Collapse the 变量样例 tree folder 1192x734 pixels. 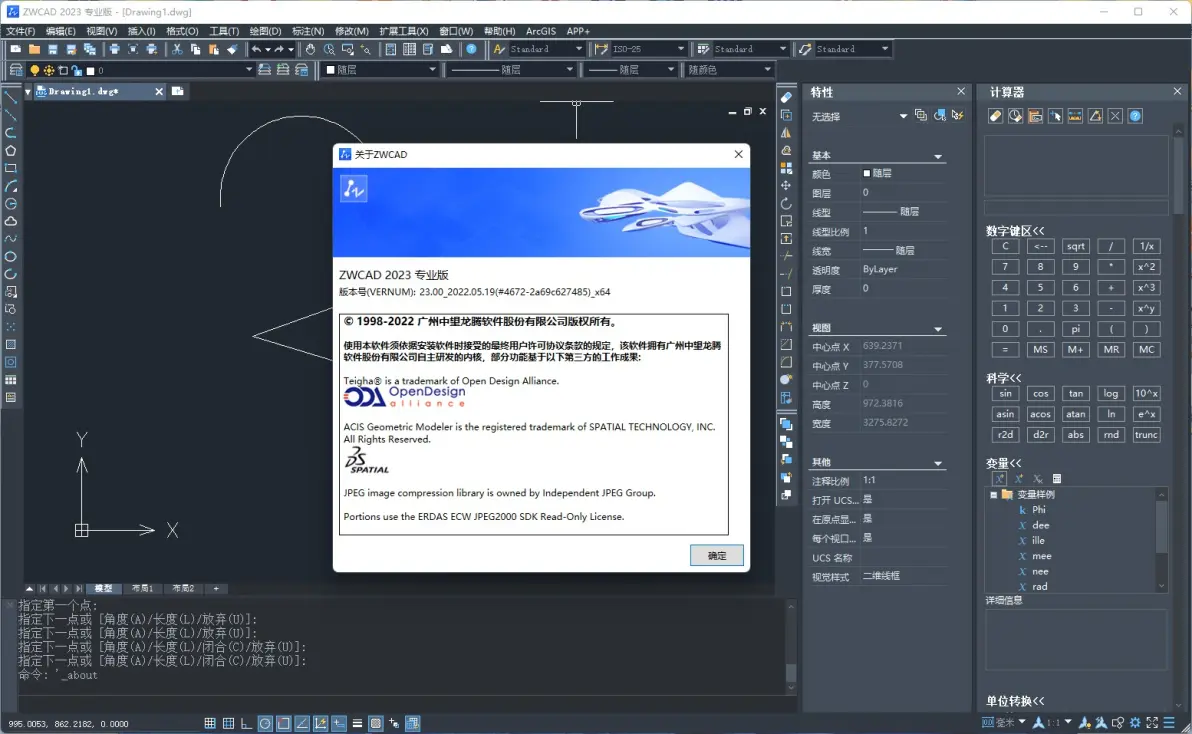pos(994,495)
